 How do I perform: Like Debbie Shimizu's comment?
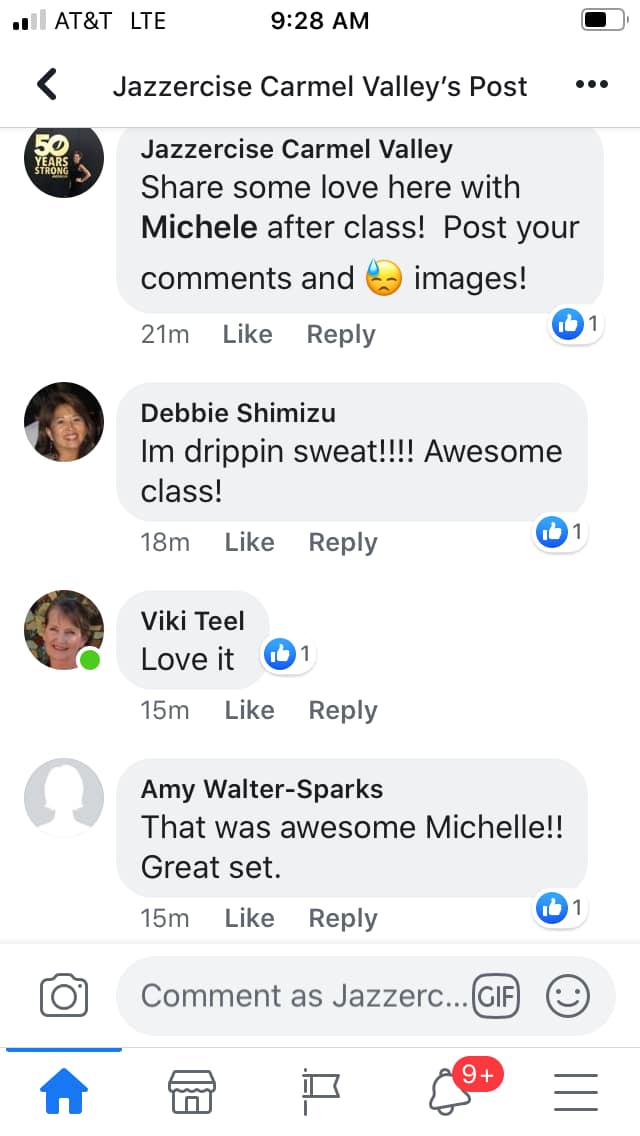249,542
